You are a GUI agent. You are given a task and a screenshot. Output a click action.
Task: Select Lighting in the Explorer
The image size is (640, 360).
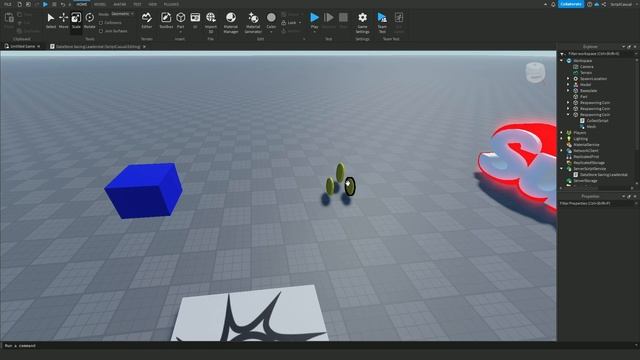[x=580, y=139]
